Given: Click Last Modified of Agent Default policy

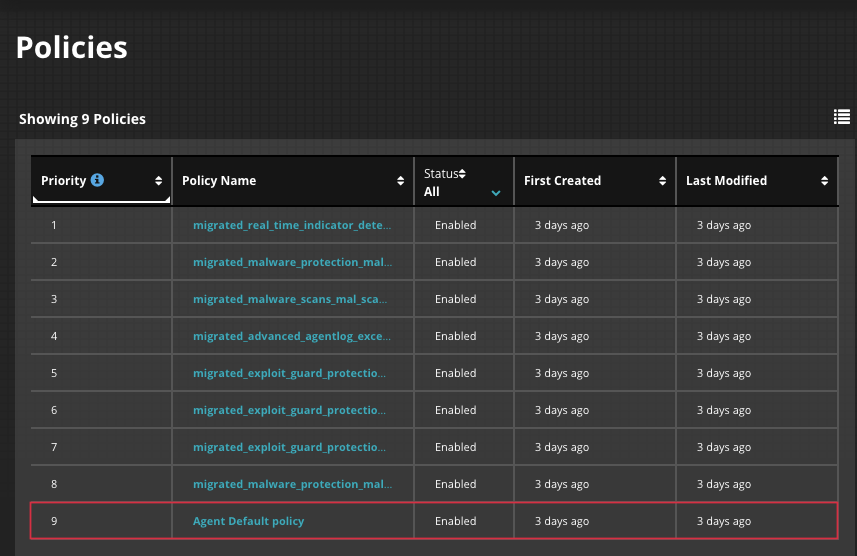Looking at the screenshot, I should click(x=724, y=522).
